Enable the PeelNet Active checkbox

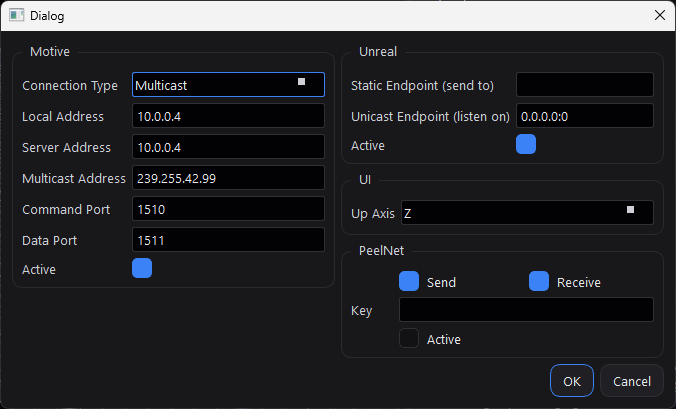pyautogui.click(x=409, y=339)
